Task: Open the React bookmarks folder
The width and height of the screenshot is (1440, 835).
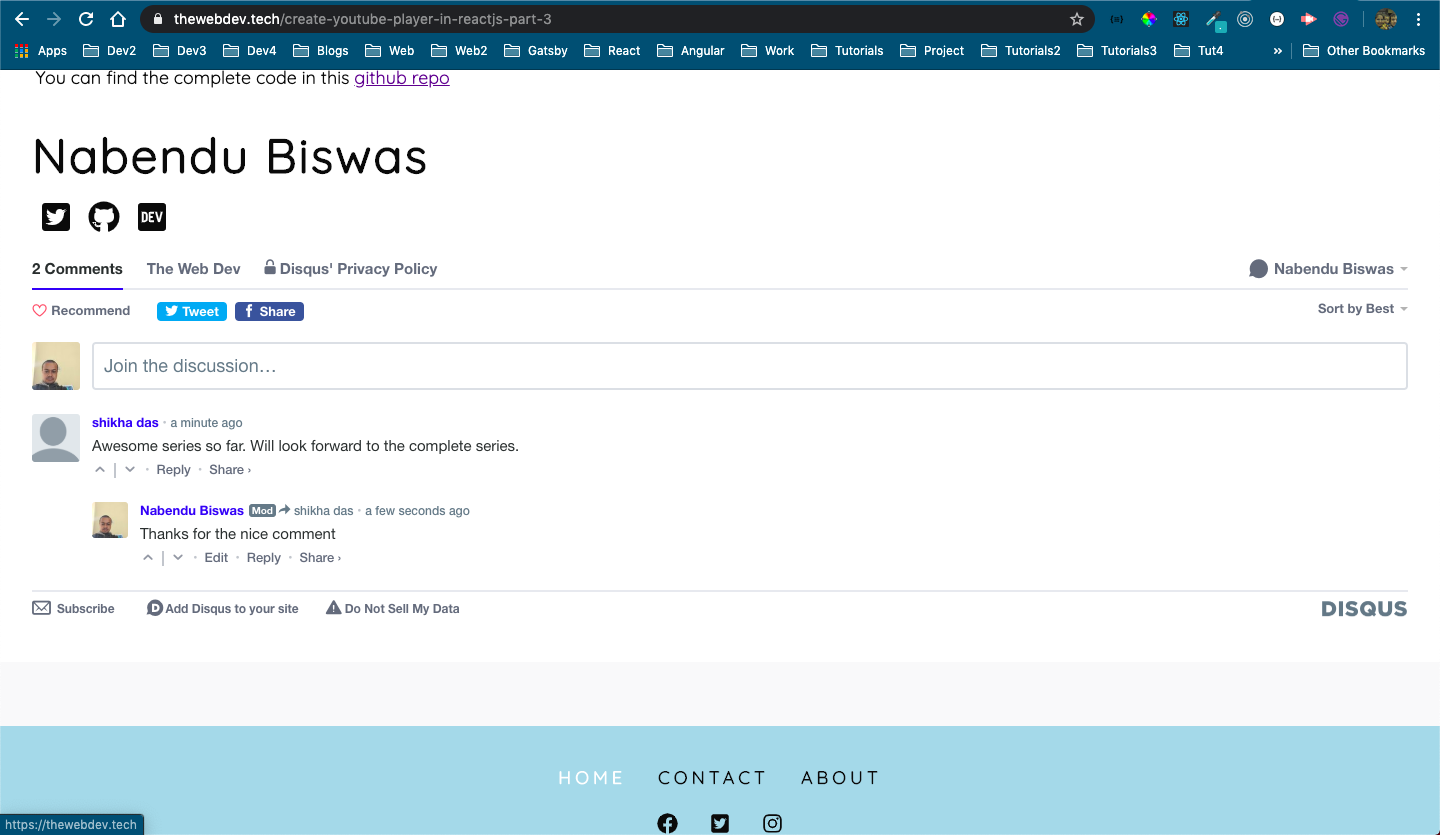Action: click(x=612, y=50)
